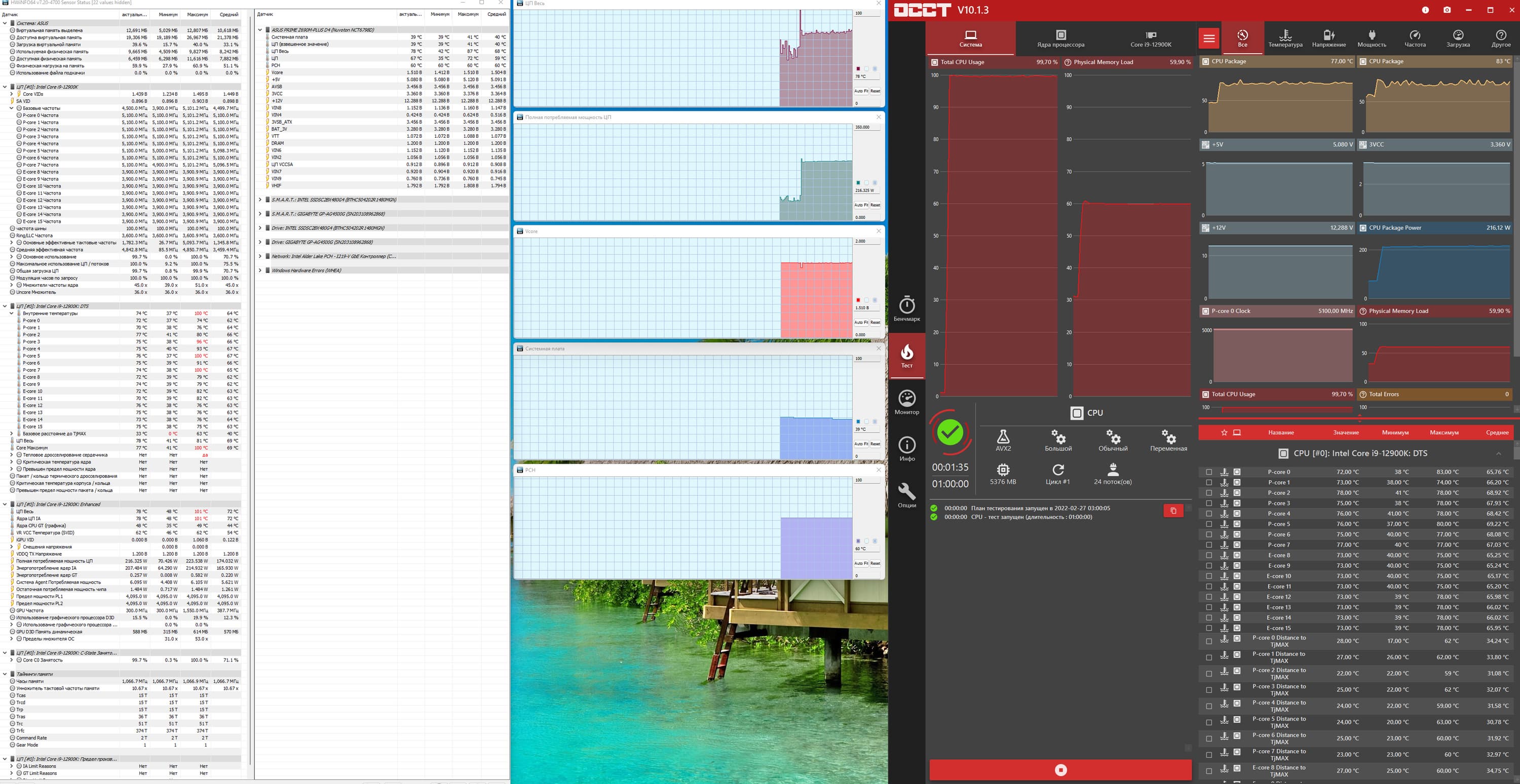Open the red hamburger menu button
The height and width of the screenshot is (784, 1520).
click(x=1209, y=39)
